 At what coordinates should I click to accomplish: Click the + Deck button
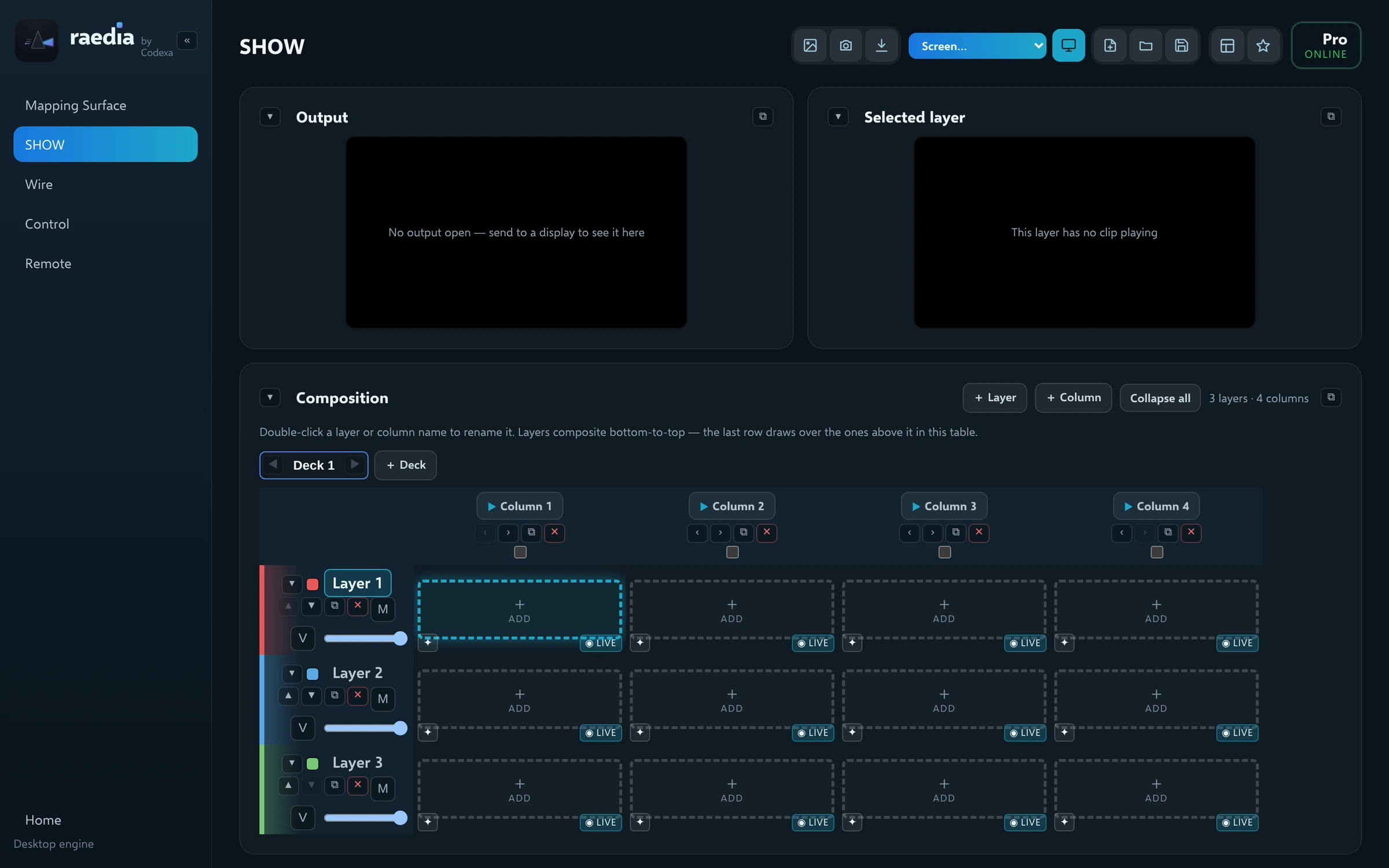pos(405,465)
